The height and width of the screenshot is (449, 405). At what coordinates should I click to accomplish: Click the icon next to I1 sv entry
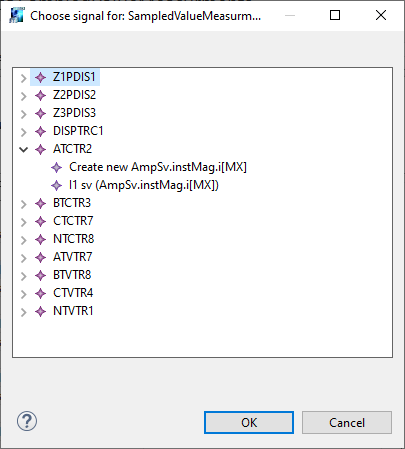(x=56, y=185)
